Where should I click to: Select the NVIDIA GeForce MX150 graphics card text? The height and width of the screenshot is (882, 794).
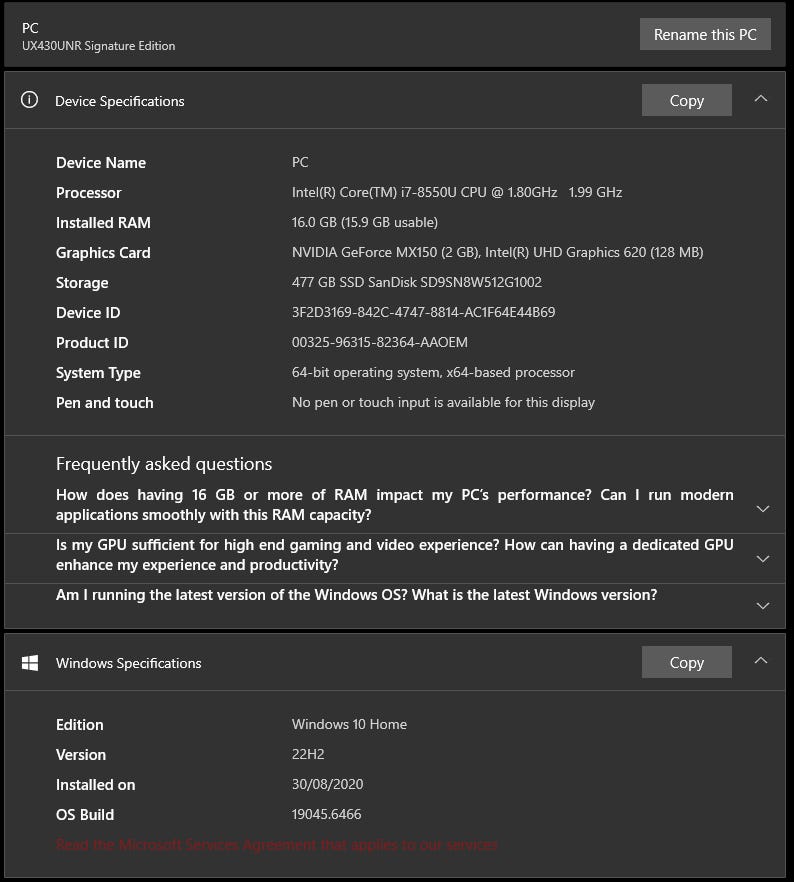(498, 252)
